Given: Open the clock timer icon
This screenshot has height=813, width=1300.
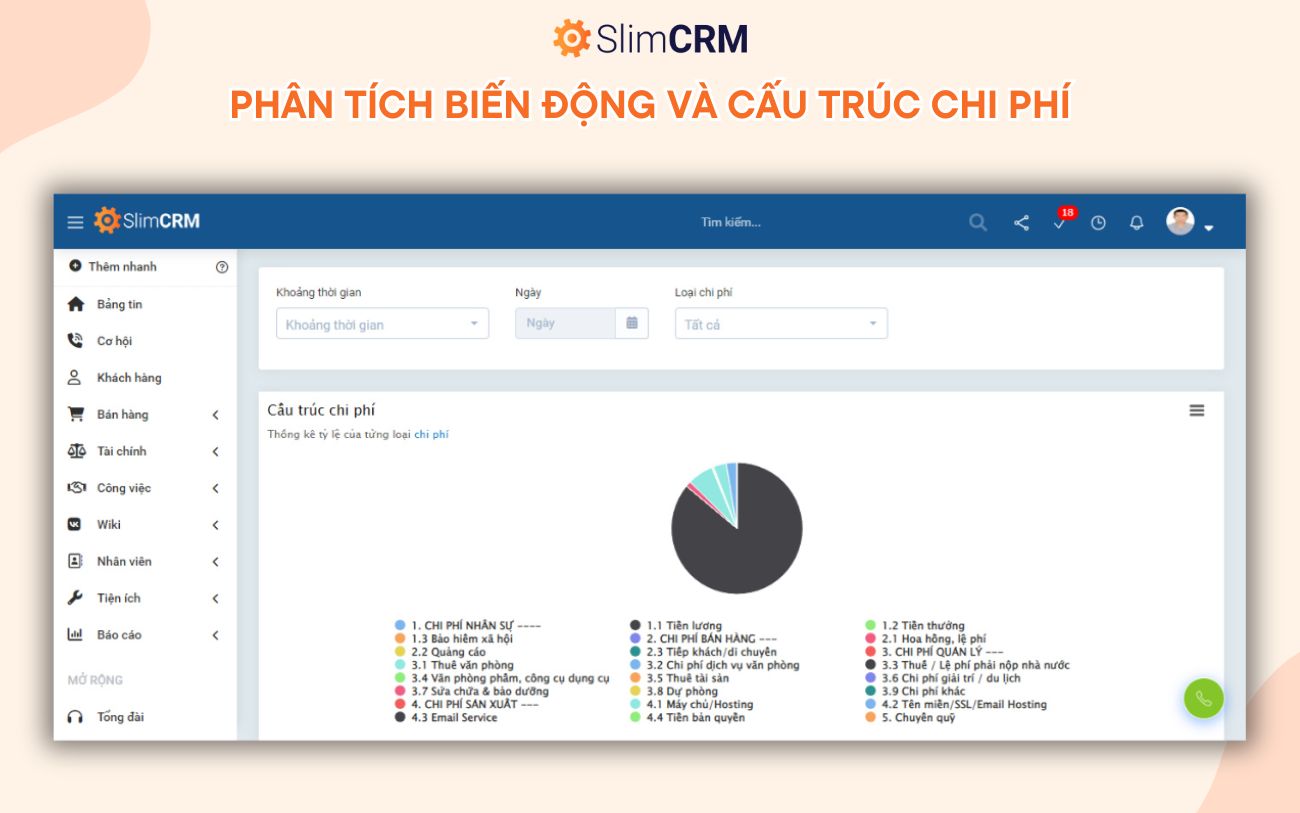Looking at the screenshot, I should (1098, 223).
